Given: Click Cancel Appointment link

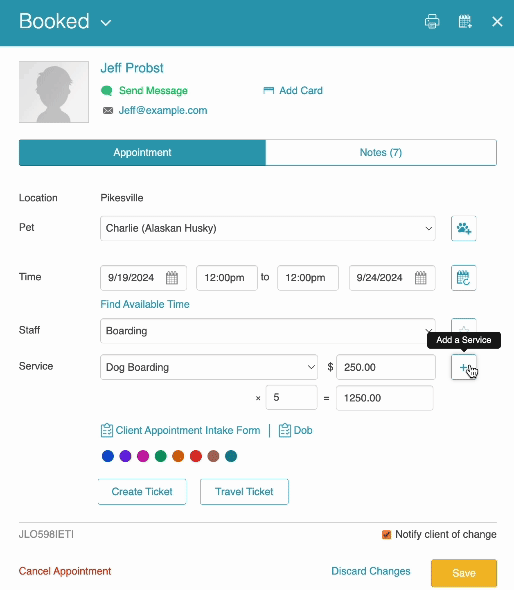Looking at the screenshot, I should (x=65, y=571).
